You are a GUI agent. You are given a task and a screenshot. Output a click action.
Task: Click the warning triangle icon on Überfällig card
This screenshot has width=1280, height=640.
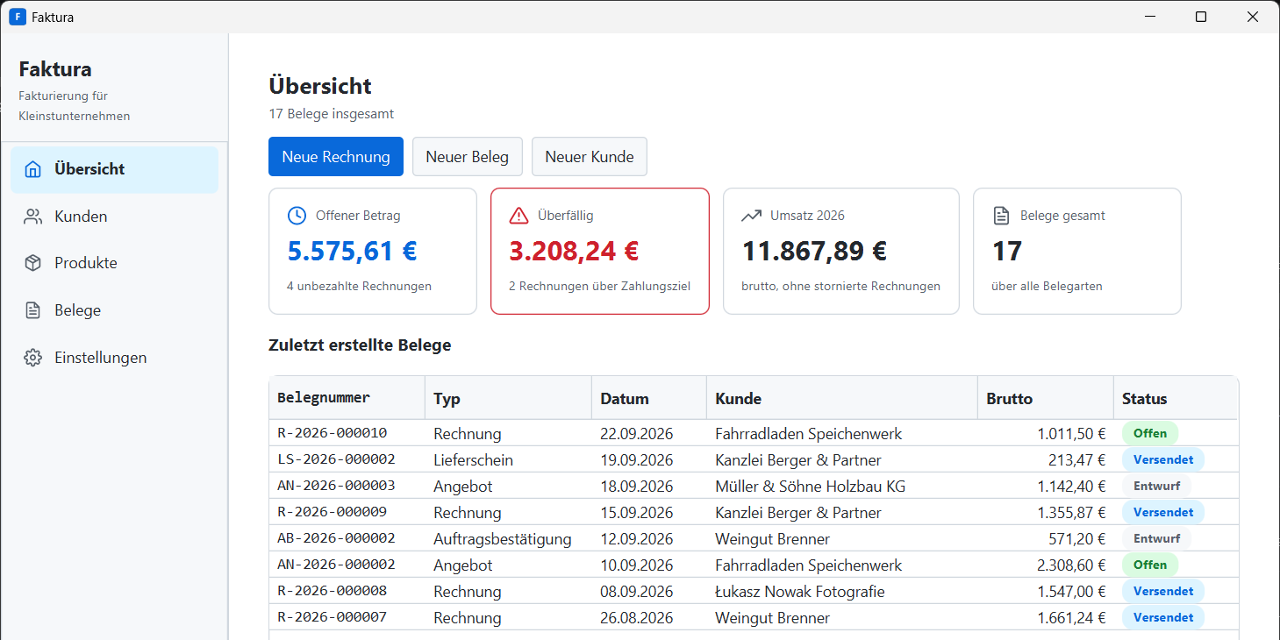[x=519, y=215]
